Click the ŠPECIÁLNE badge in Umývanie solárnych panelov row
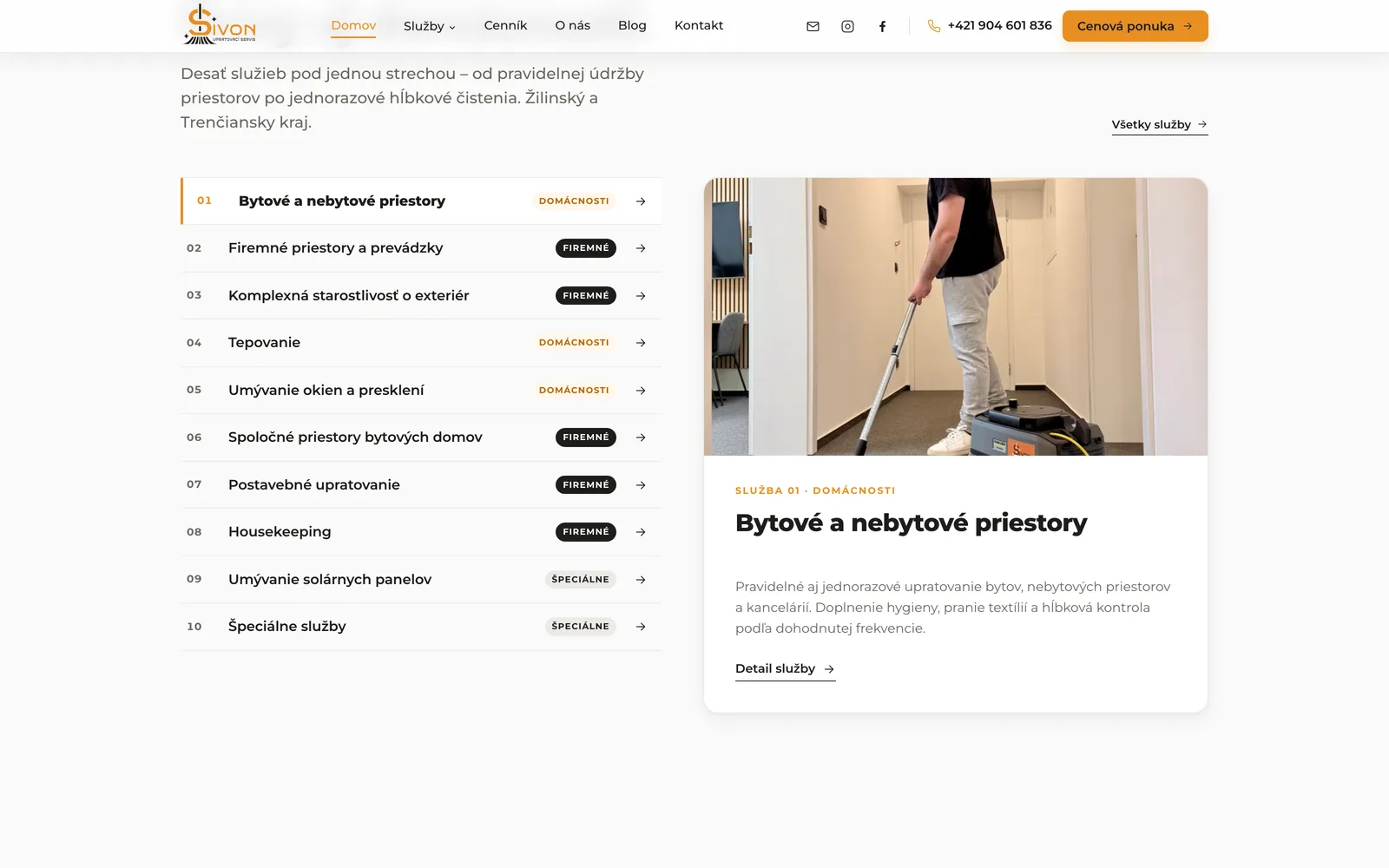Viewport: 1389px width, 868px height. click(x=581, y=580)
